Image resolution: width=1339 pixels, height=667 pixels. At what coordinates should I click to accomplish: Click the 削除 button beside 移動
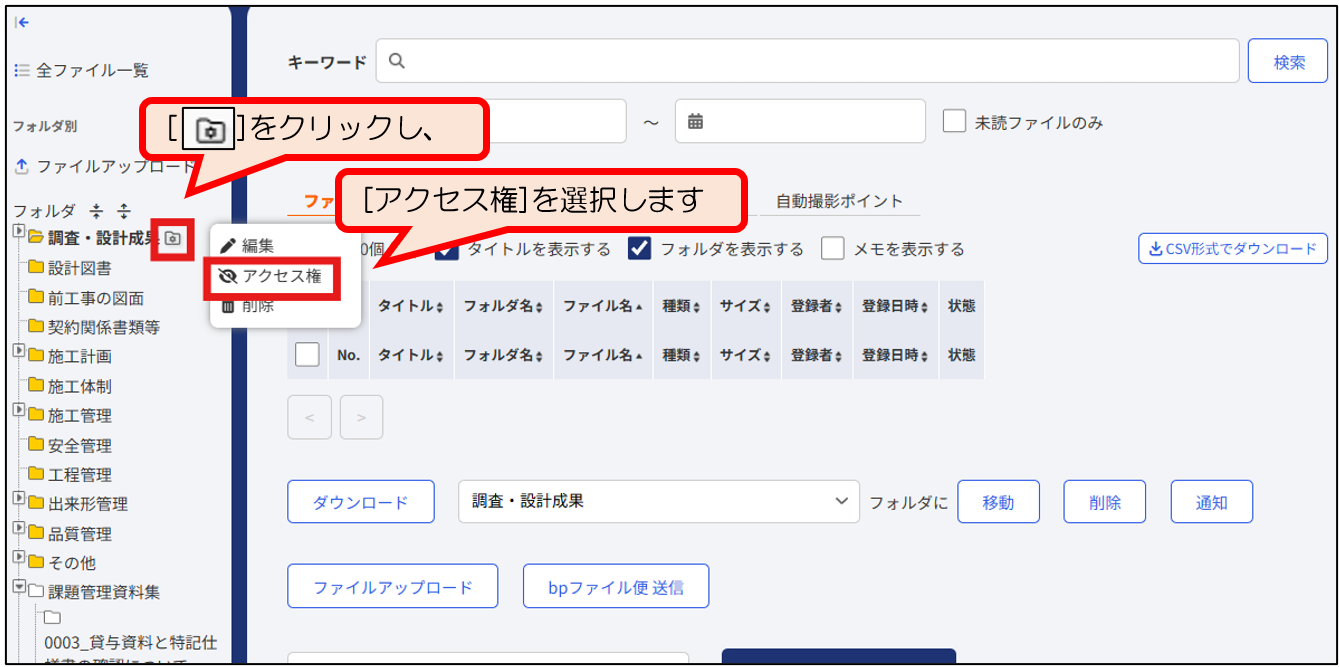[1105, 502]
